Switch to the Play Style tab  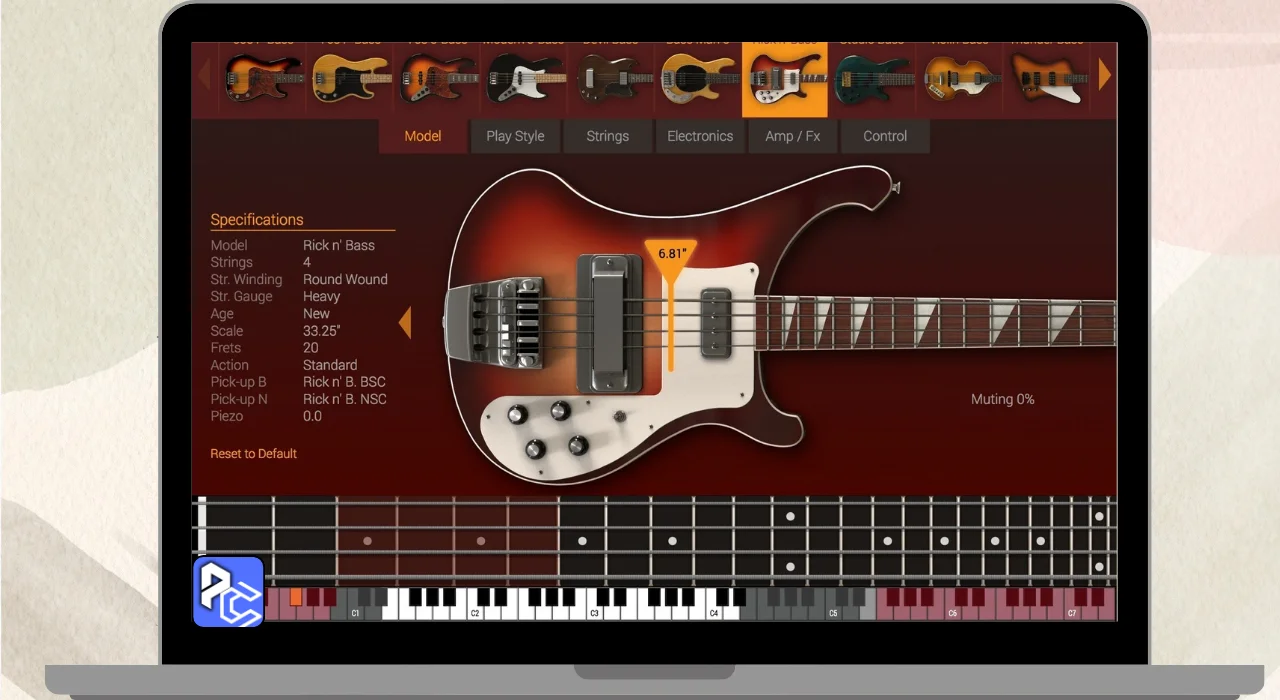pos(515,136)
